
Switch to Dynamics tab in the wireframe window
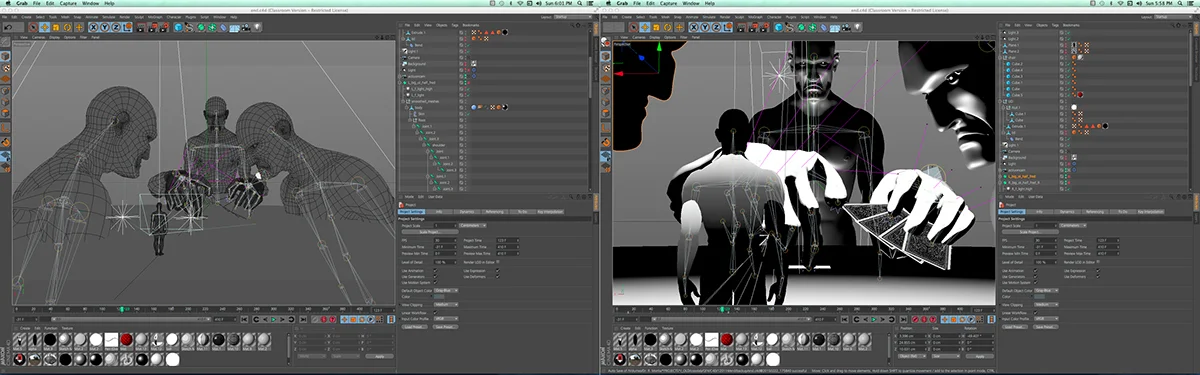pos(467,211)
